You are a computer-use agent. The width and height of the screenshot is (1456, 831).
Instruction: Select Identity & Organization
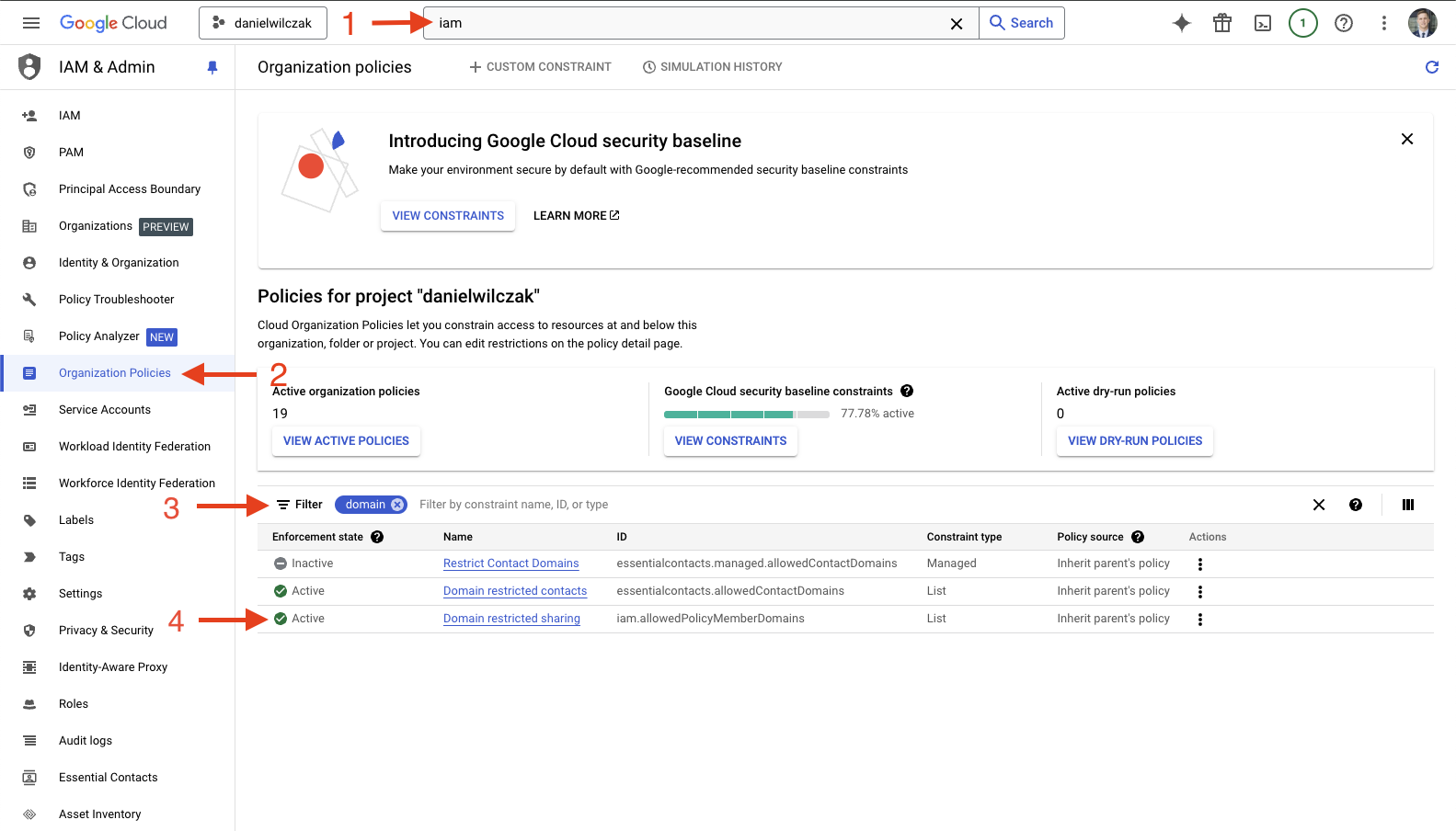118,263
